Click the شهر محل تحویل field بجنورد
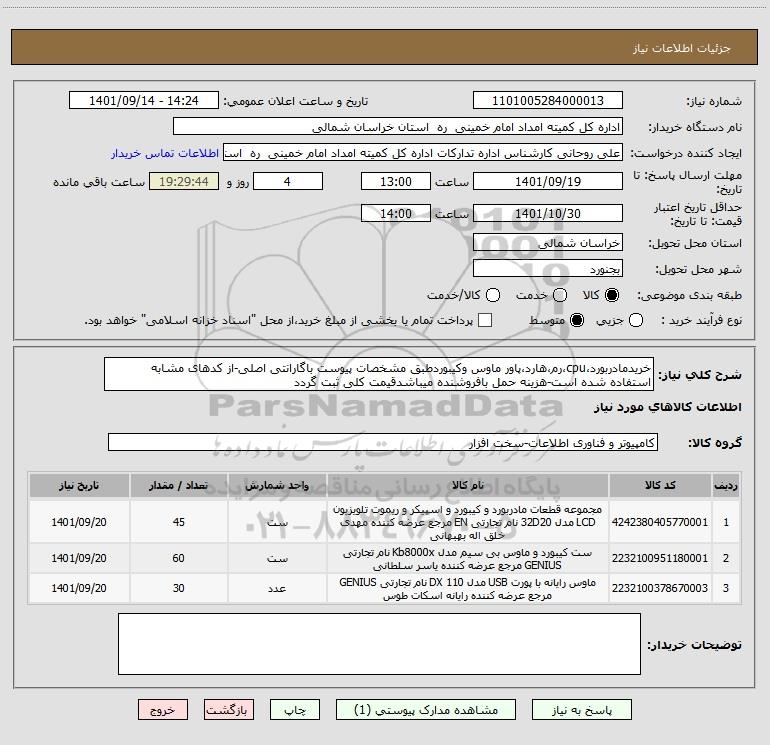The image size is (770, 745). coord(548,269)
